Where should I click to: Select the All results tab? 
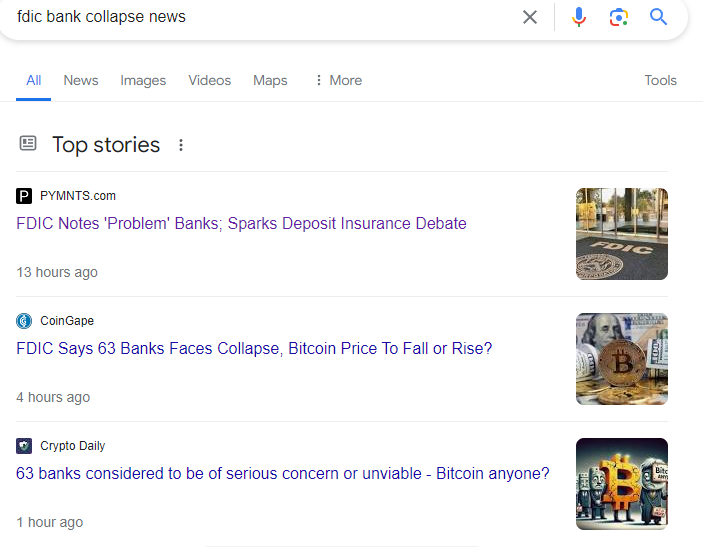pos(34,80)
